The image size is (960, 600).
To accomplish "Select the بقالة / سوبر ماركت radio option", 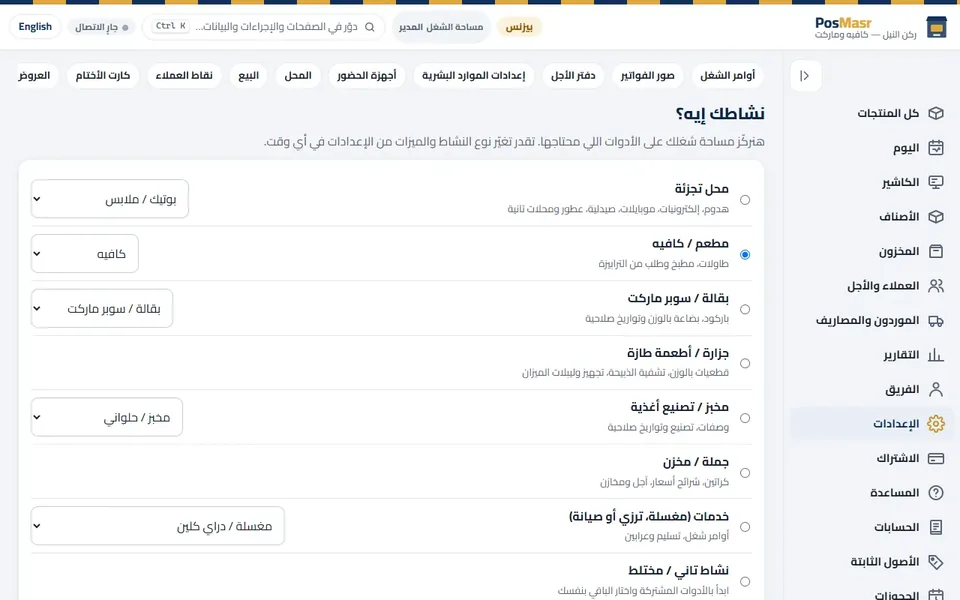I will click(745, 309).
